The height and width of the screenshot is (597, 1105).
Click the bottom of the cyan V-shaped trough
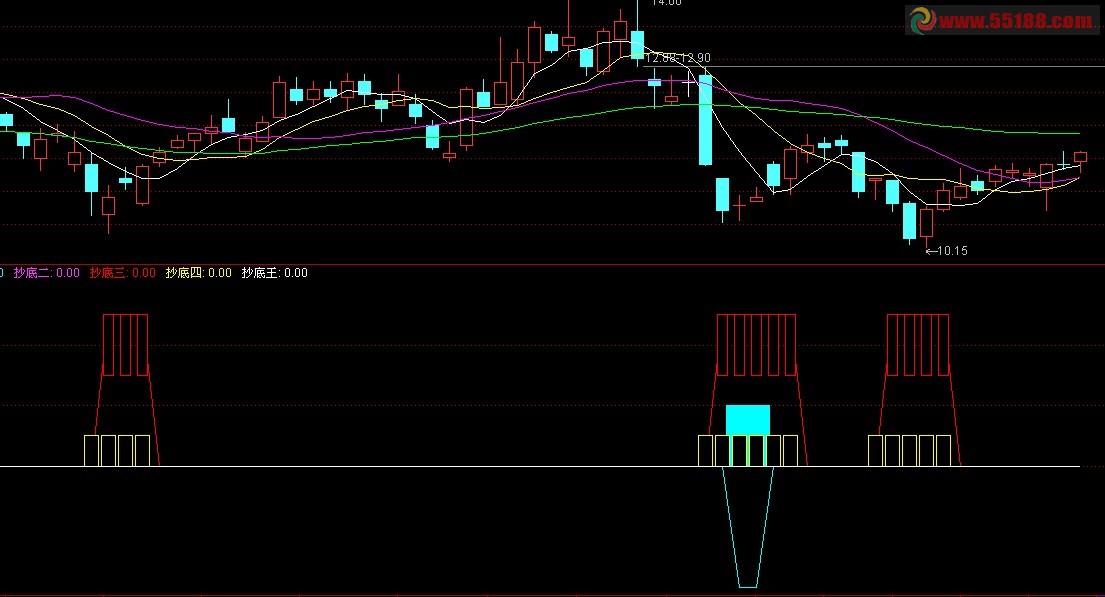pos(748,586)
